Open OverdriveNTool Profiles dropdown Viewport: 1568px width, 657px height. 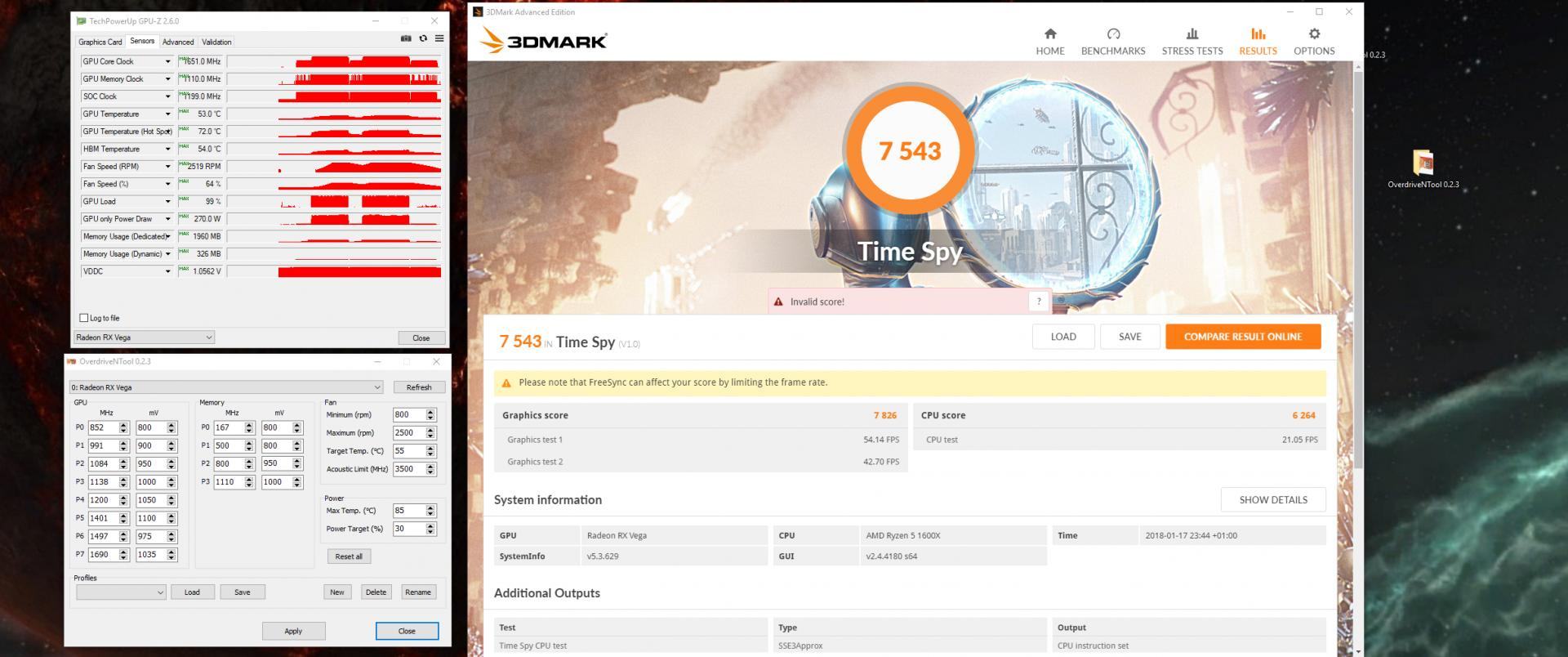pos(121,592)
